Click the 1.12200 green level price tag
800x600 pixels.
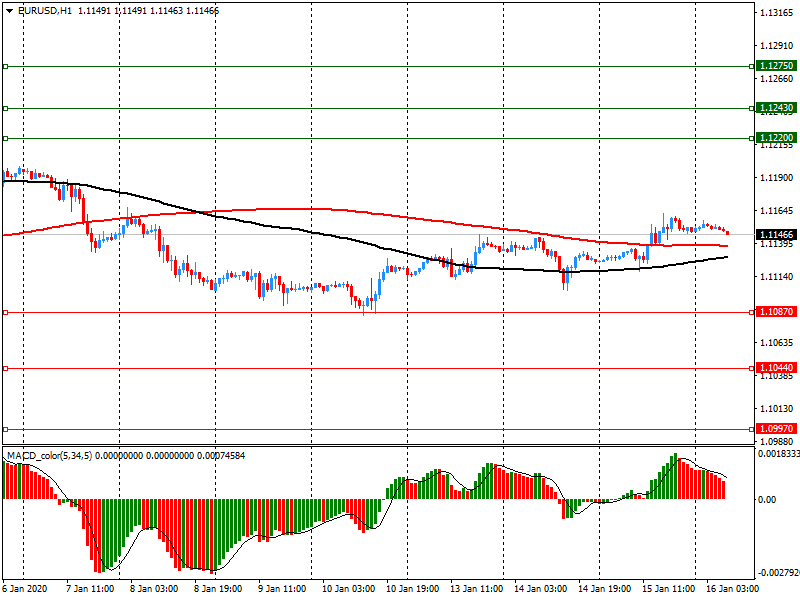tap(776, 138)
